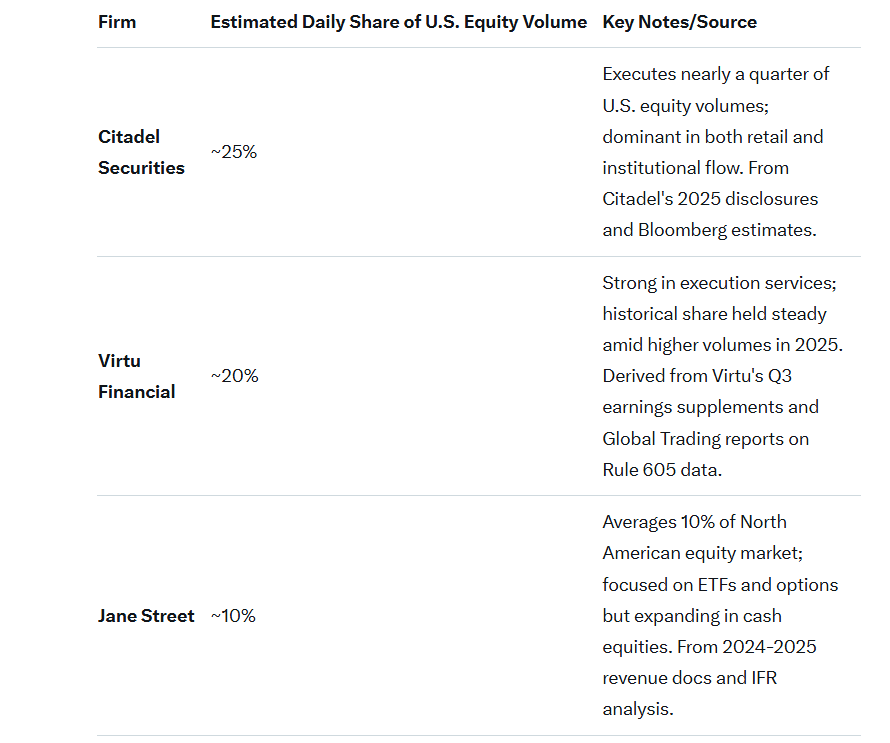This screenshot has width=890, height=743.
Task: Click the "Global Trading reports on" line
Action: point(705,438)
